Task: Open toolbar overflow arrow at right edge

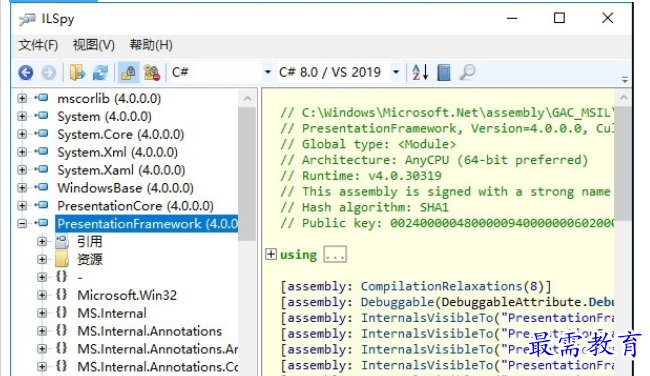Action: coord(625,79)
